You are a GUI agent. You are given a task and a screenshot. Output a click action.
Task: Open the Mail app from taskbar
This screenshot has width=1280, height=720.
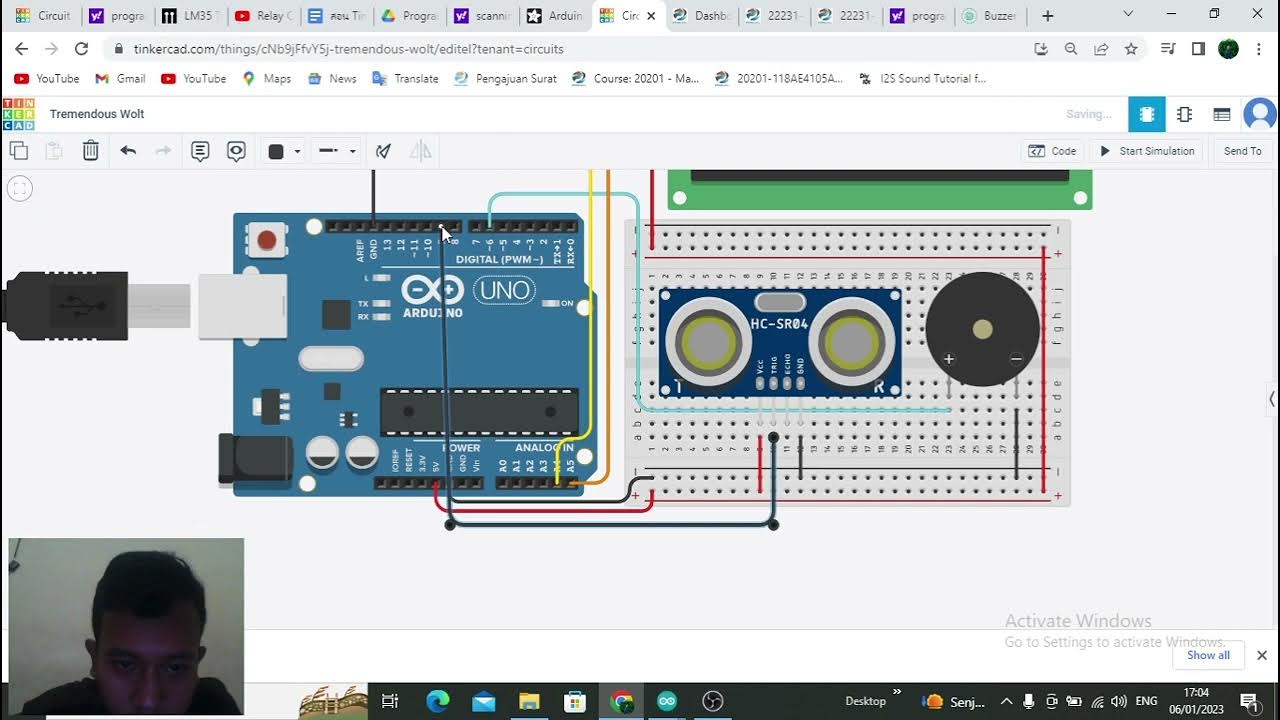[x=484, y=701]
